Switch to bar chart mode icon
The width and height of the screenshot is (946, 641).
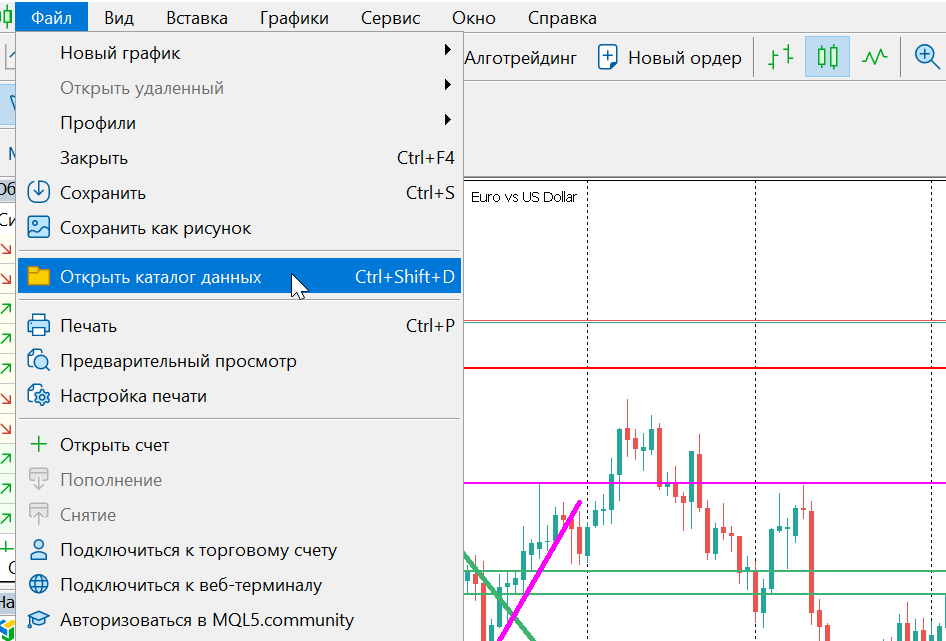[x=780, y=57]
